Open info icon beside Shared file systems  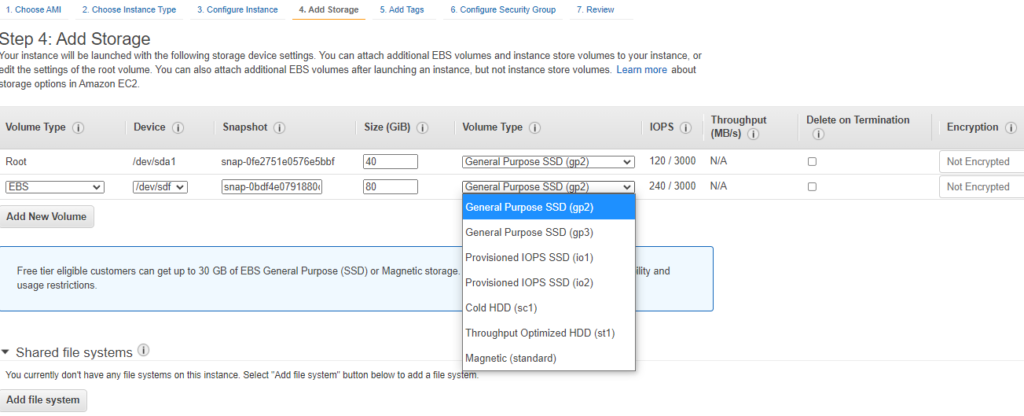(x=144, y=351)
